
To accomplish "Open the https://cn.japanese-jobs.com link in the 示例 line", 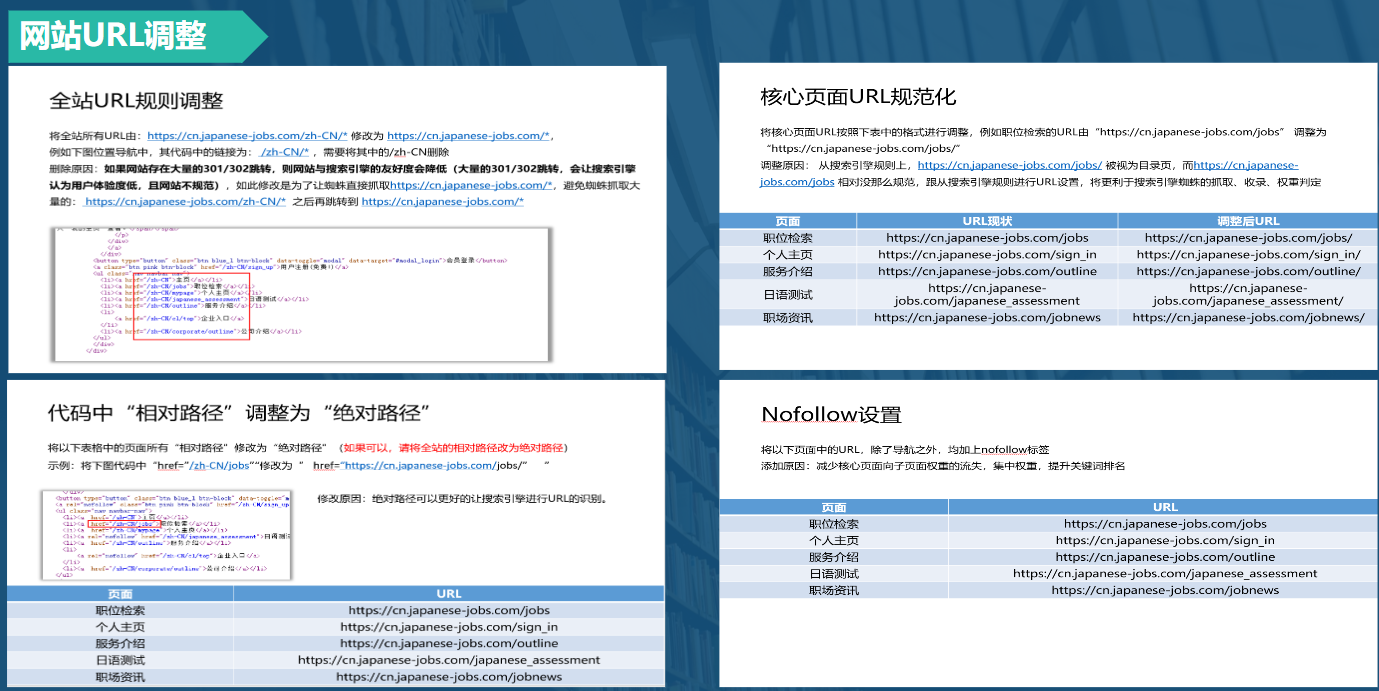I will 418,465.
